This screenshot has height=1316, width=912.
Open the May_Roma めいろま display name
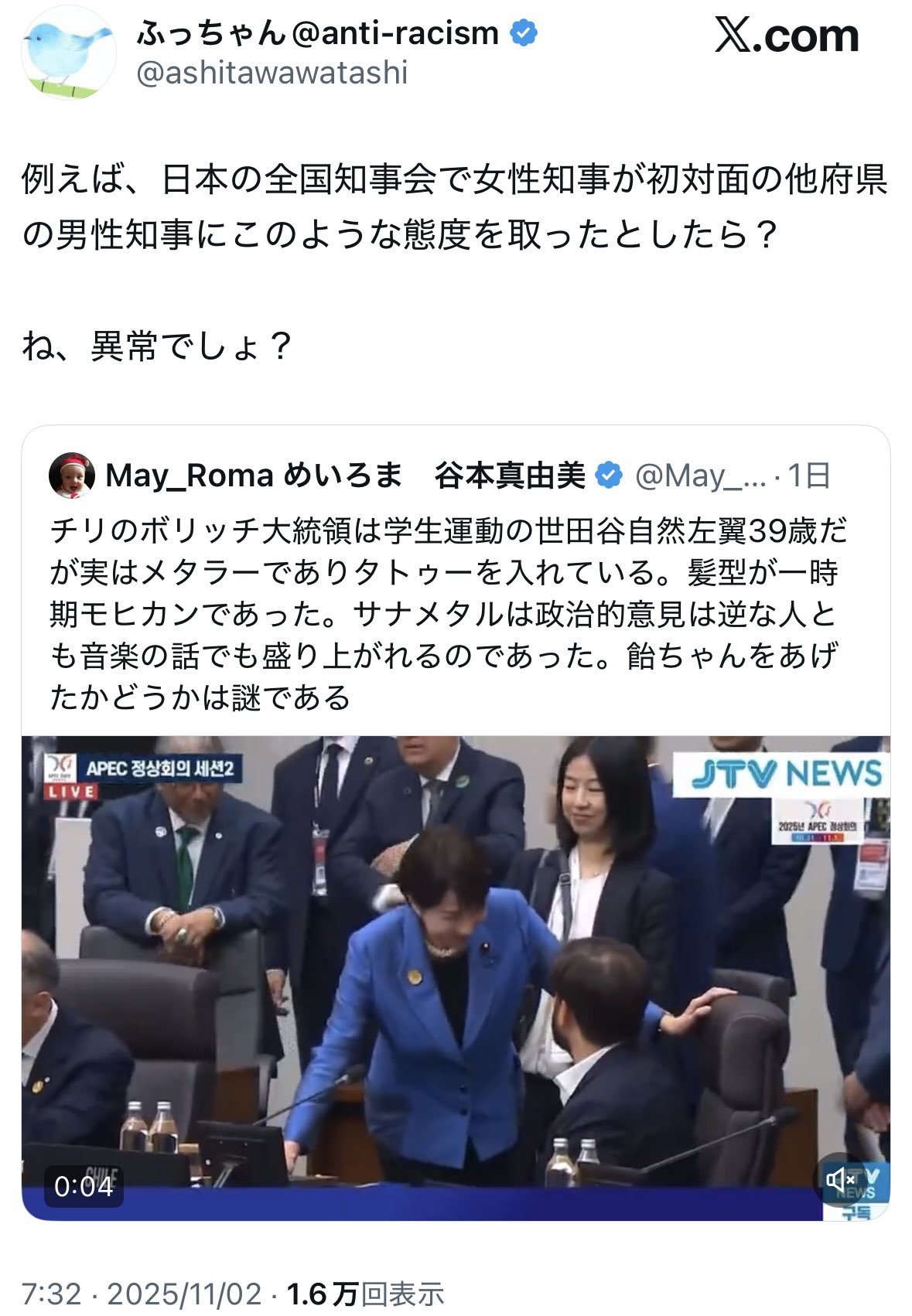(254, 476)
